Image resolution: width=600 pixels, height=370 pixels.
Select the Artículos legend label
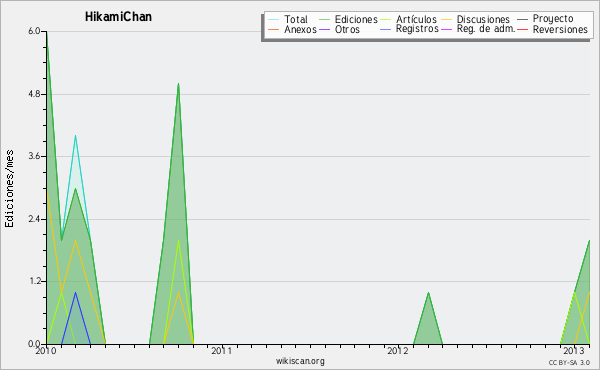click(x=416, y=19)
